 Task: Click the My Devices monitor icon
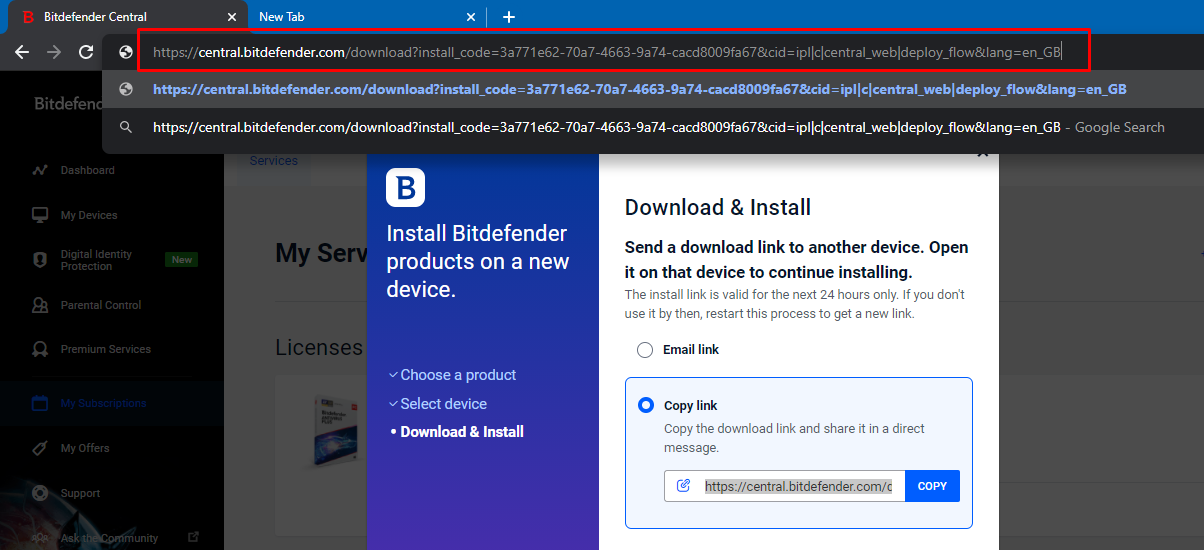pos(40,215)
